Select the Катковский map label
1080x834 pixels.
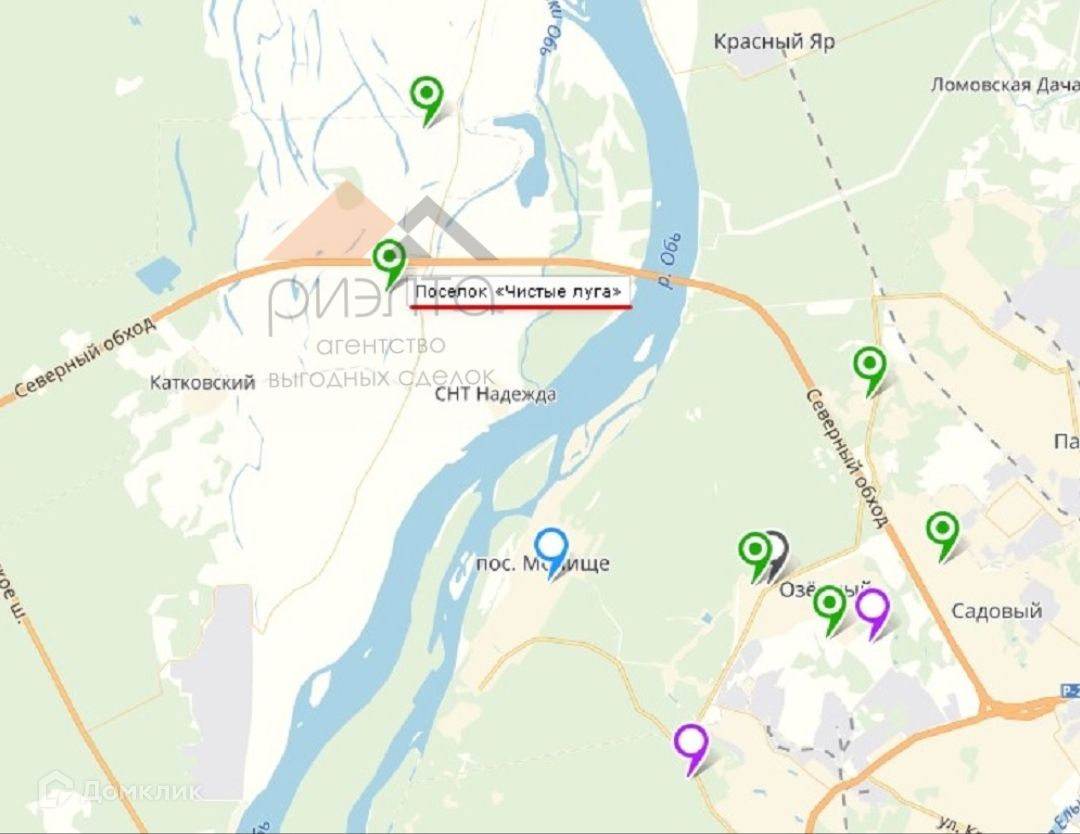(x=202, y=382)
